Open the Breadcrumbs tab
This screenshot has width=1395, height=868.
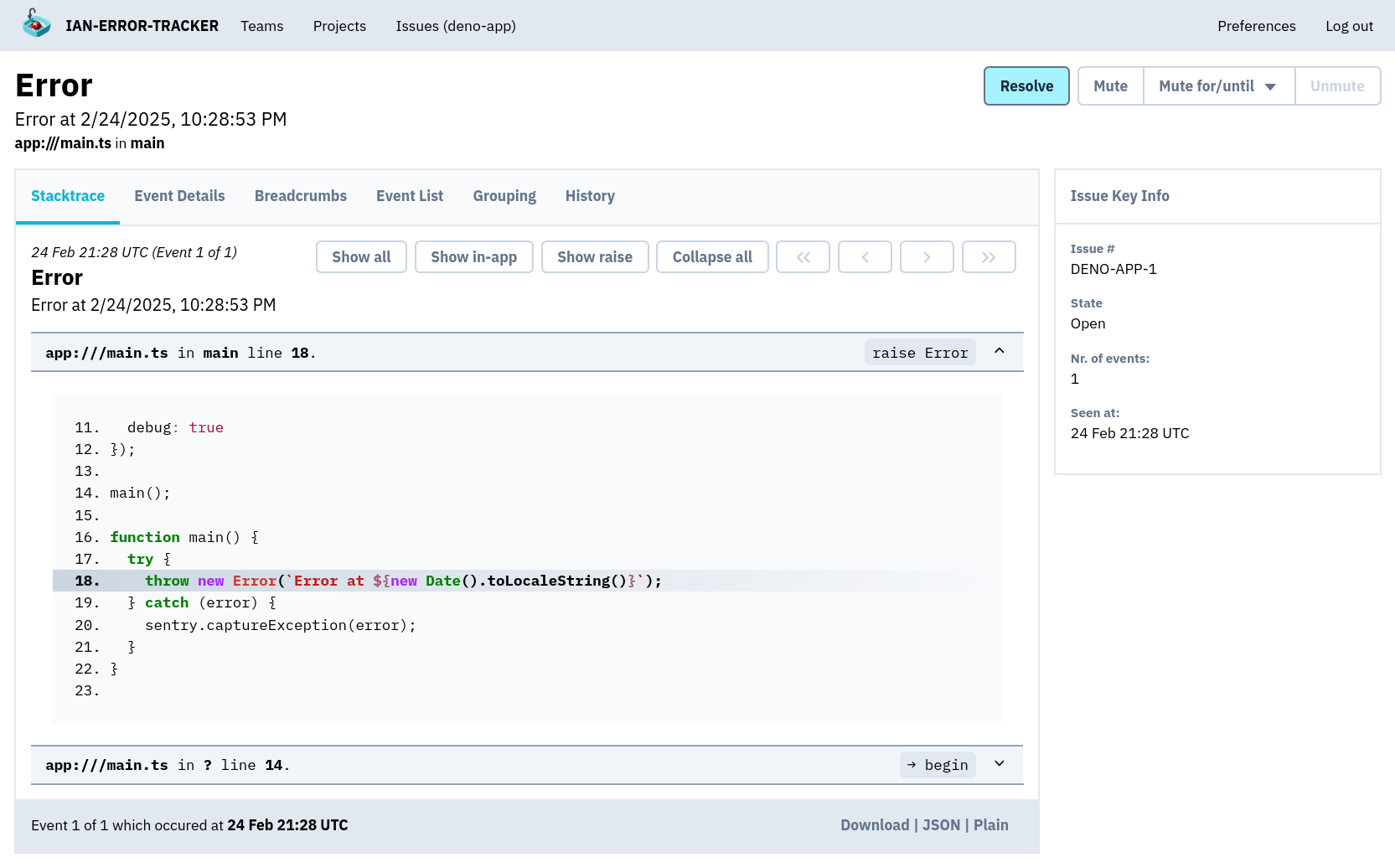pyautogui.click(x=301, y=196)
